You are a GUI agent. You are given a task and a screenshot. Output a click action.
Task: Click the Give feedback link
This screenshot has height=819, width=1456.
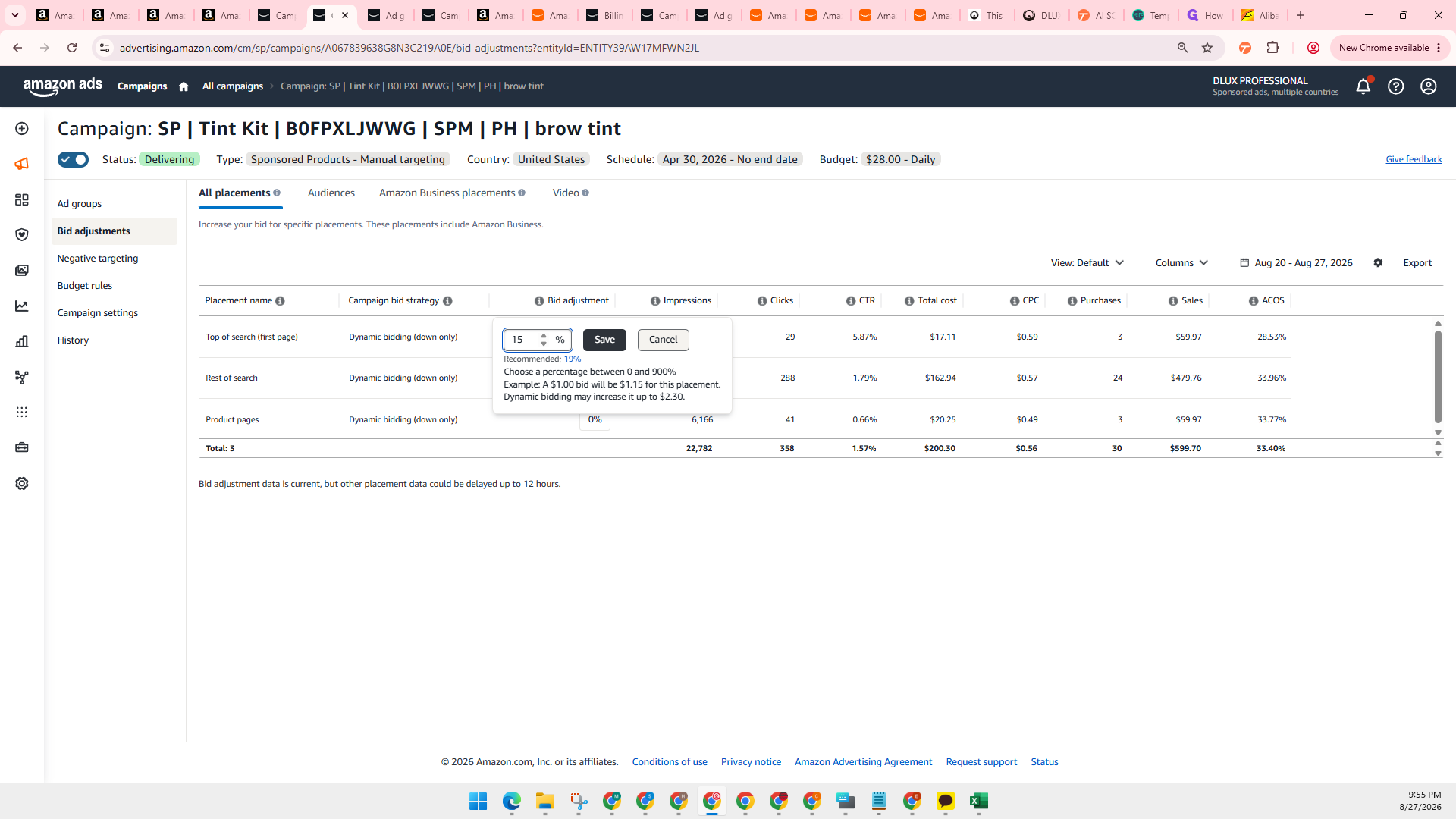1414,159
